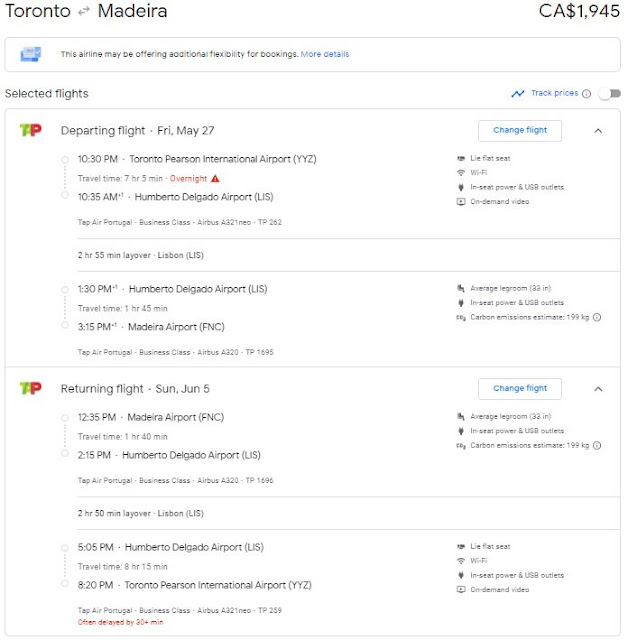Viewport: 628px width, 640px height.
Task: Click the Often delayed by 30+ min notice
Action: click(119, 621)
